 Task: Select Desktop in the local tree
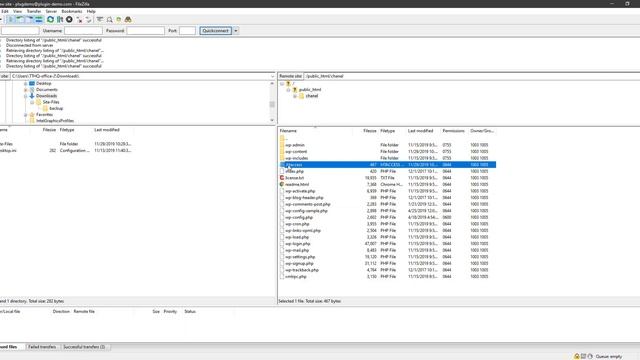point(44,83)
